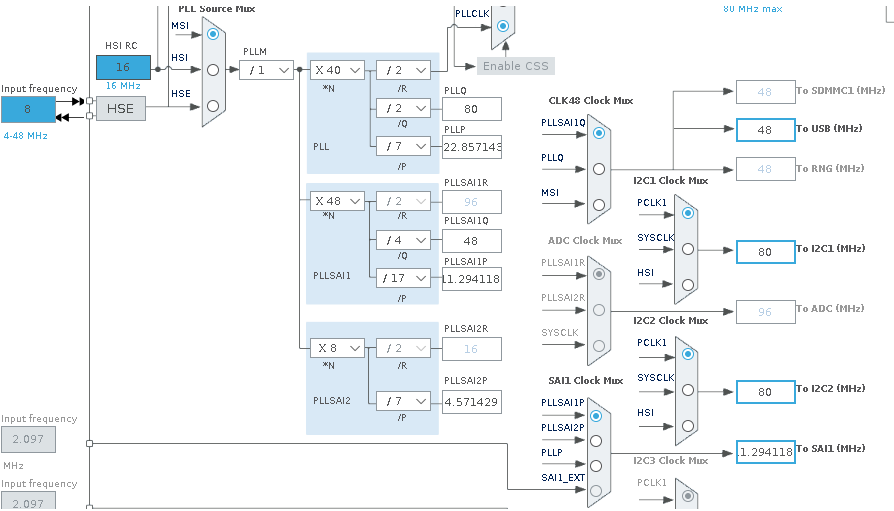Image resolution: width=894 pixels, height=511 pixels.
Task: Choose HSI in I2C2 Clock Mux
Action: [686, 425]
